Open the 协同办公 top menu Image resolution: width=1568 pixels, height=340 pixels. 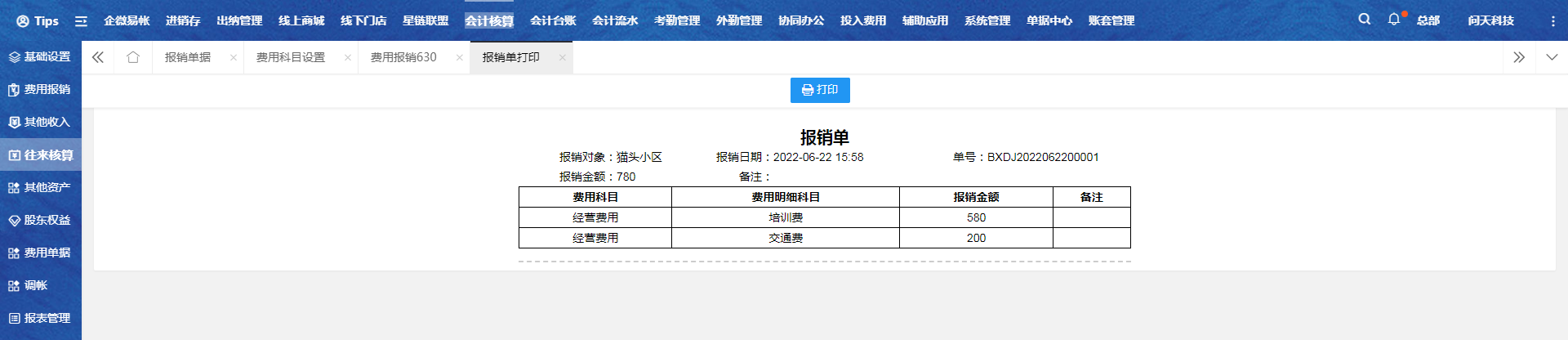tap(801, 21)
